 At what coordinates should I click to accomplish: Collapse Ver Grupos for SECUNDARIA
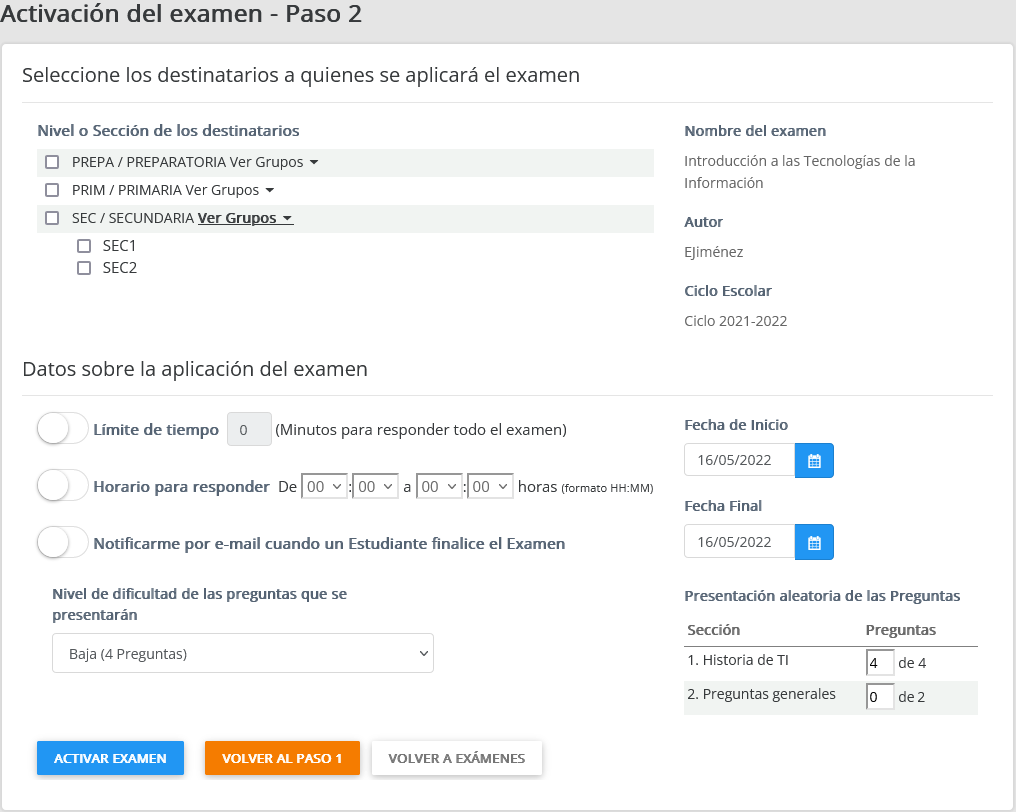[x=245, y=218]
